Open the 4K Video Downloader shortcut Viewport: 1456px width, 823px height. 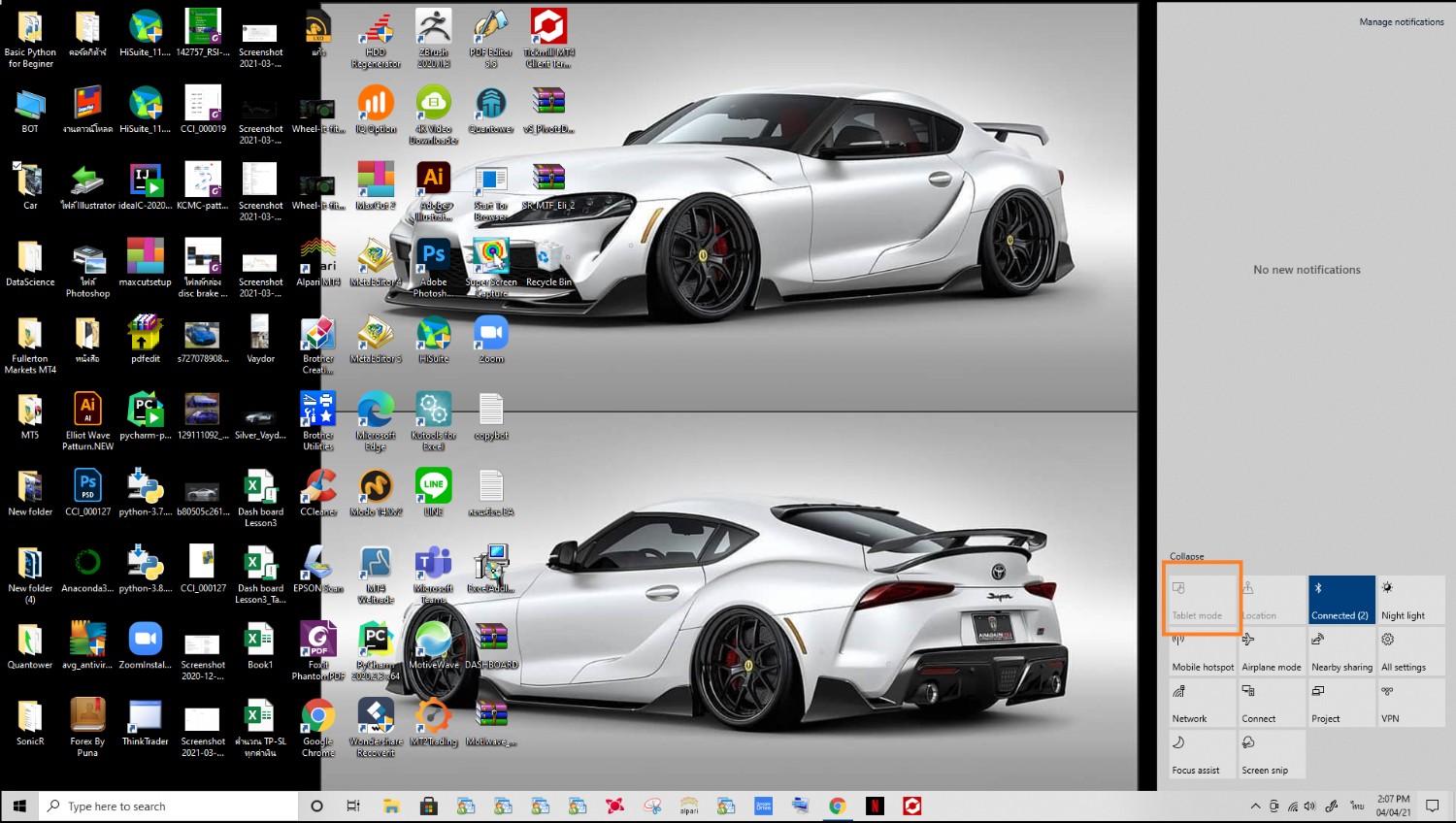point(434,114)
